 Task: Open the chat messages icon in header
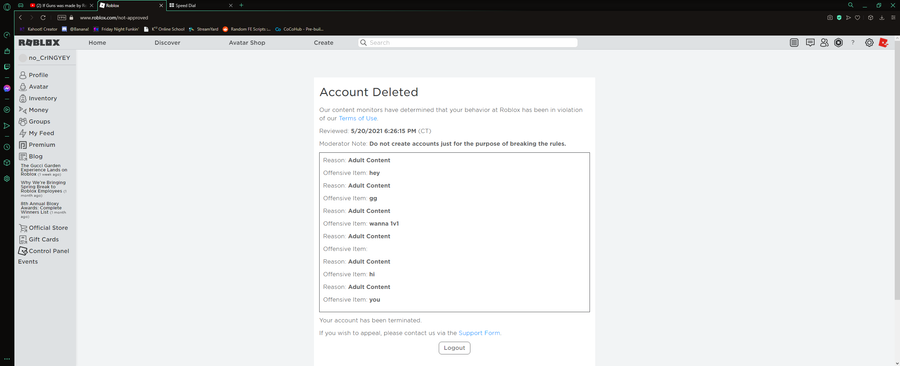[x=810, y=42]
